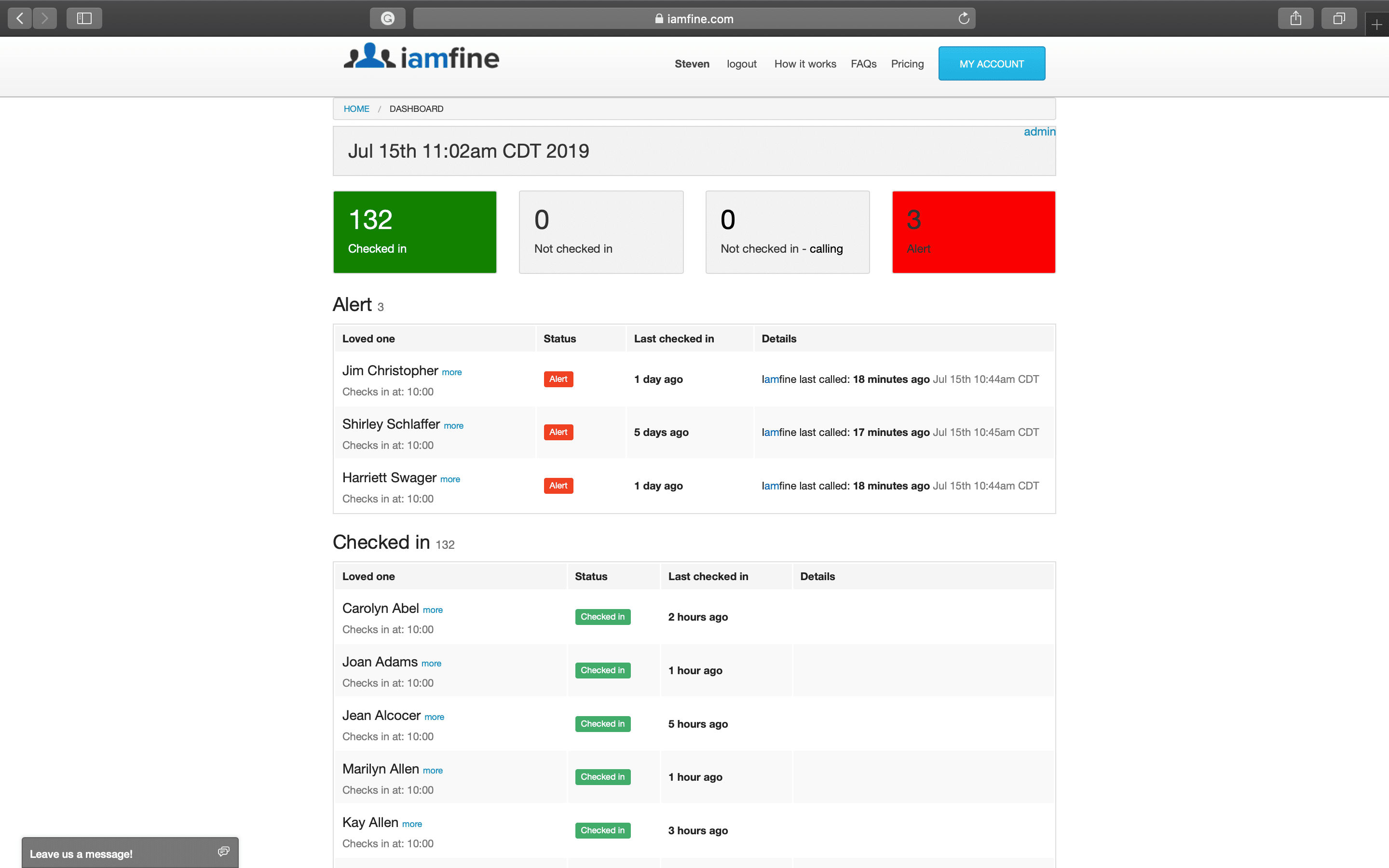The width and height of the screenshot is (1389, 868).
Task: Click Harriett Swager's Alert badge
Action: pos(558,486)
